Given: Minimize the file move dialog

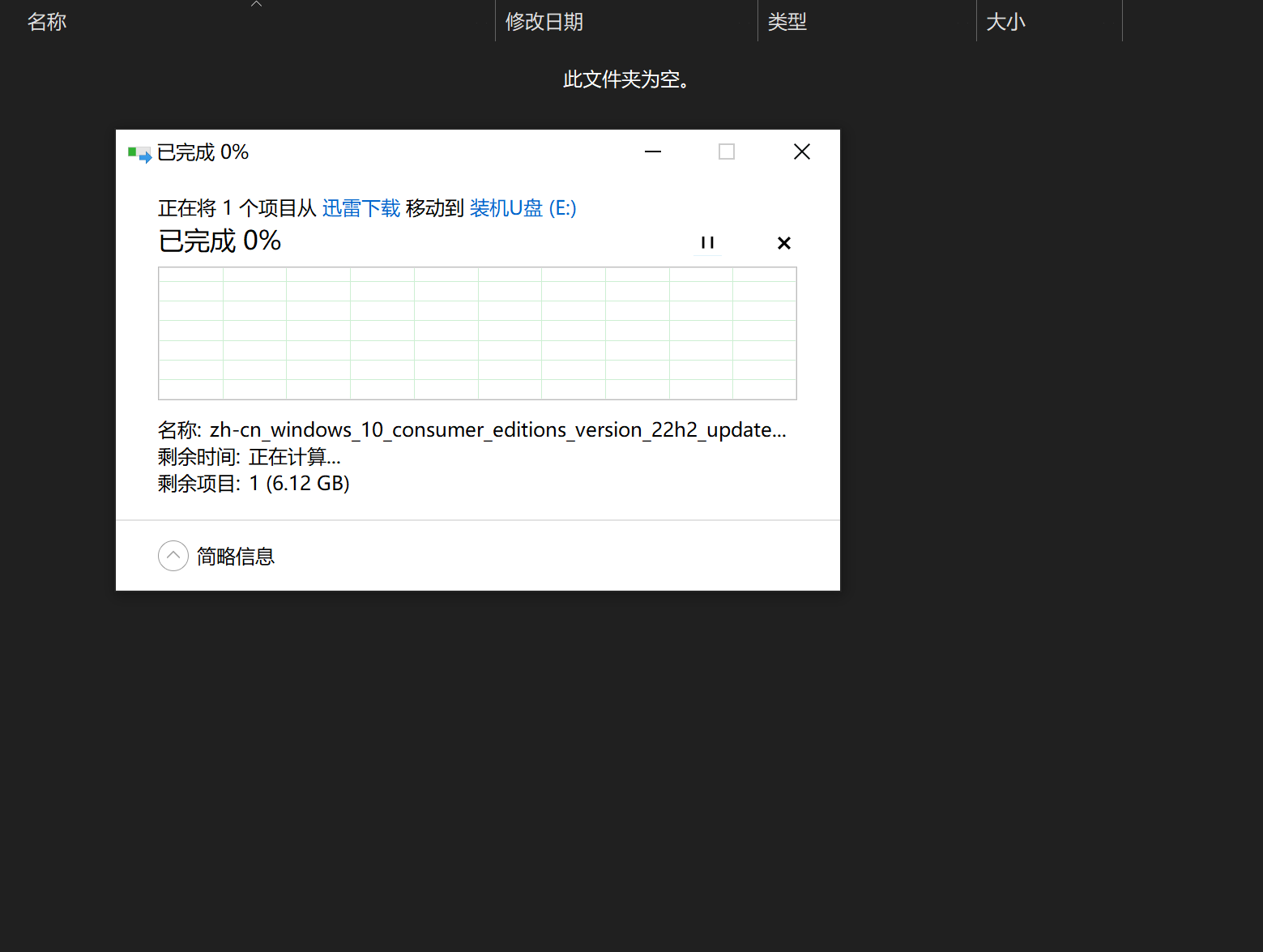Looking at the screenshot, I should (653, 152).
